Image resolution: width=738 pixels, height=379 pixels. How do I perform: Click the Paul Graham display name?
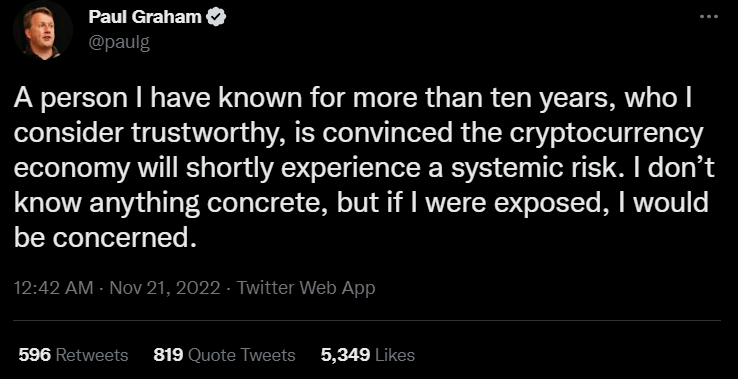click(145, 17)
